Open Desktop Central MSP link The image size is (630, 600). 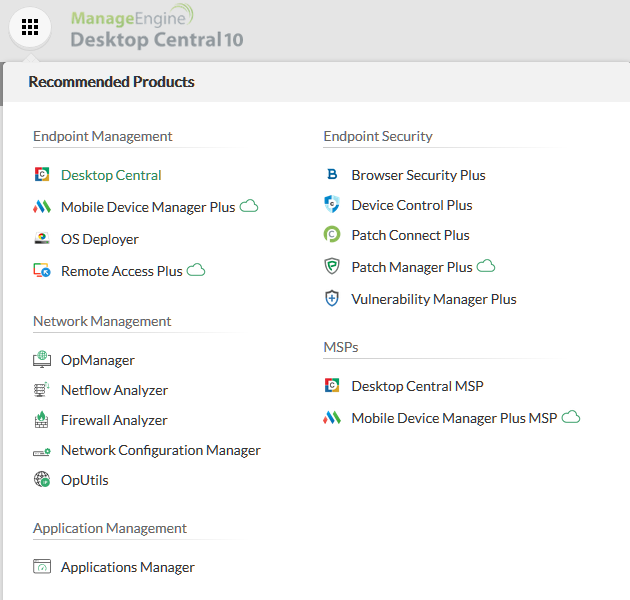[x=417, y=386]
